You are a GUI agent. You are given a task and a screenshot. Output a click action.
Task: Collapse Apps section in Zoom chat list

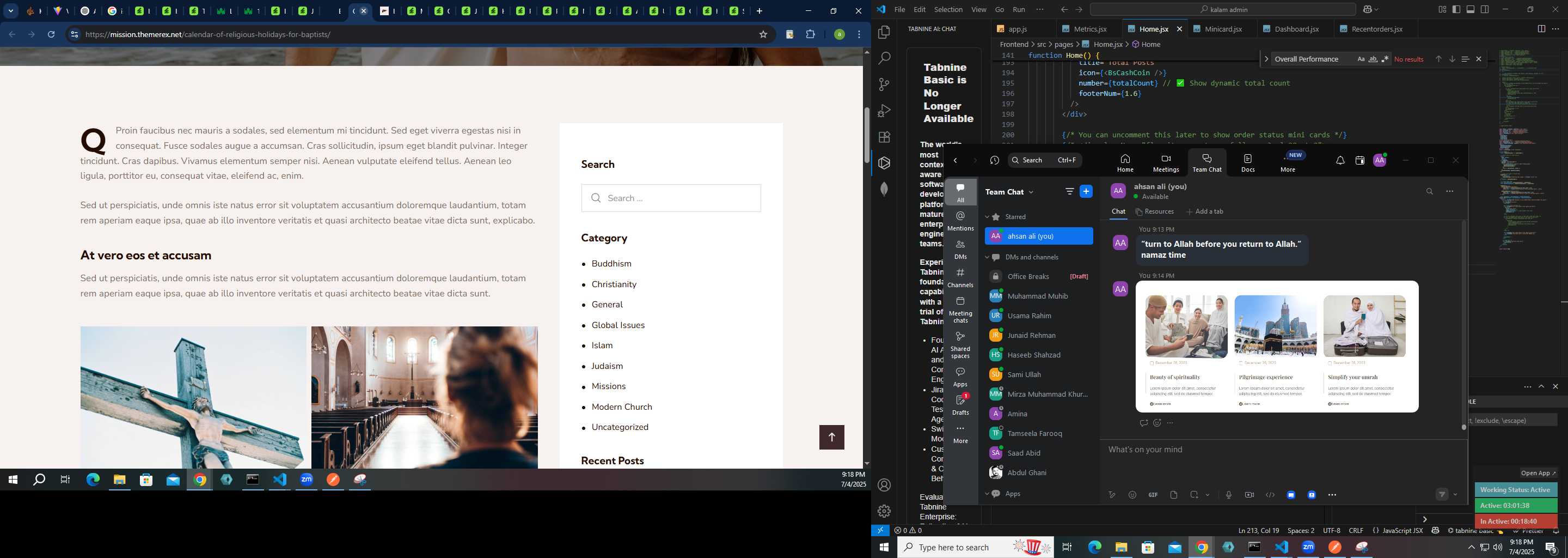point(987,494)
